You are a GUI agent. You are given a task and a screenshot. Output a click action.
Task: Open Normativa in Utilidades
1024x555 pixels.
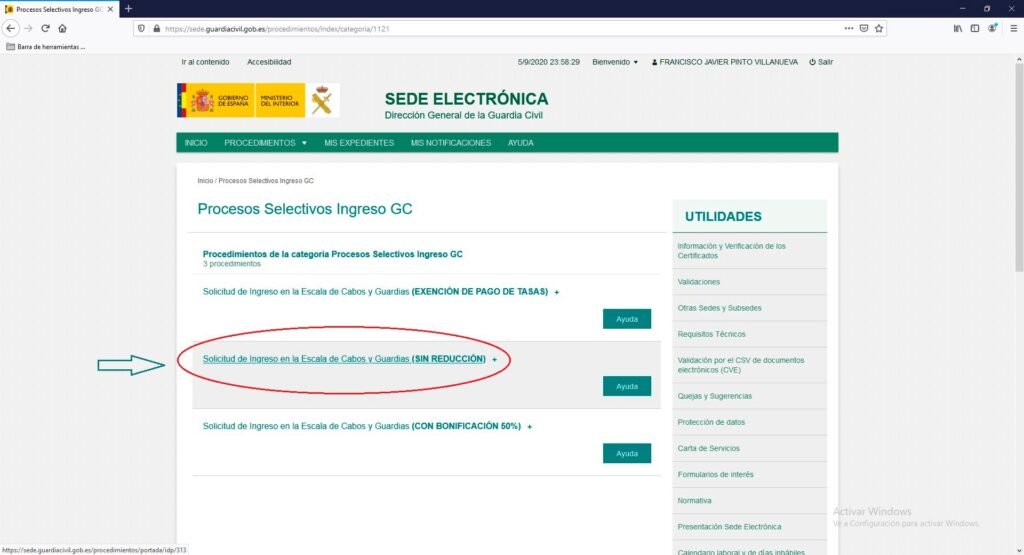click(694, 501)
